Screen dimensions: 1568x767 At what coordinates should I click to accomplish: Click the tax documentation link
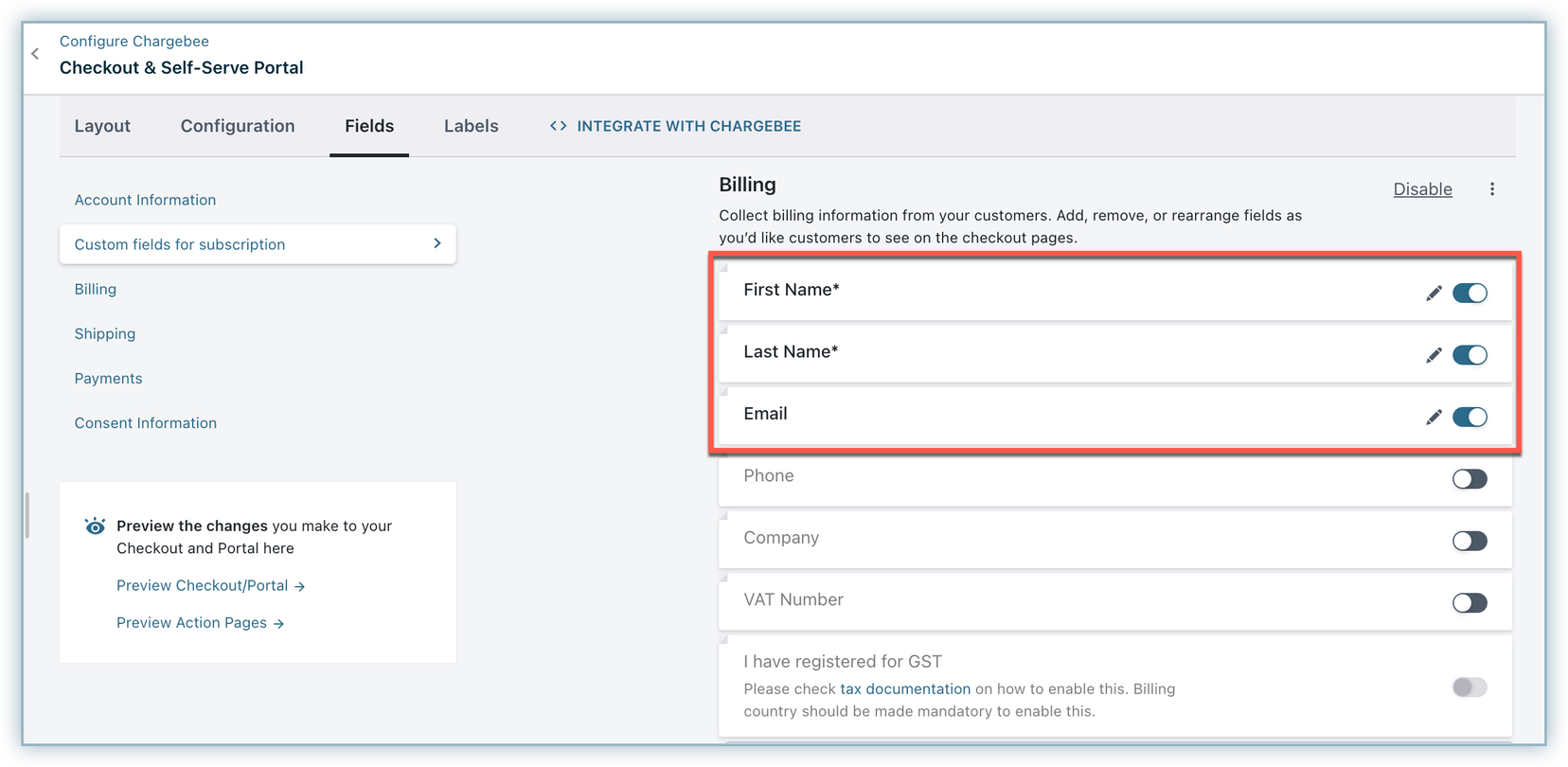[x=905, y=689]
